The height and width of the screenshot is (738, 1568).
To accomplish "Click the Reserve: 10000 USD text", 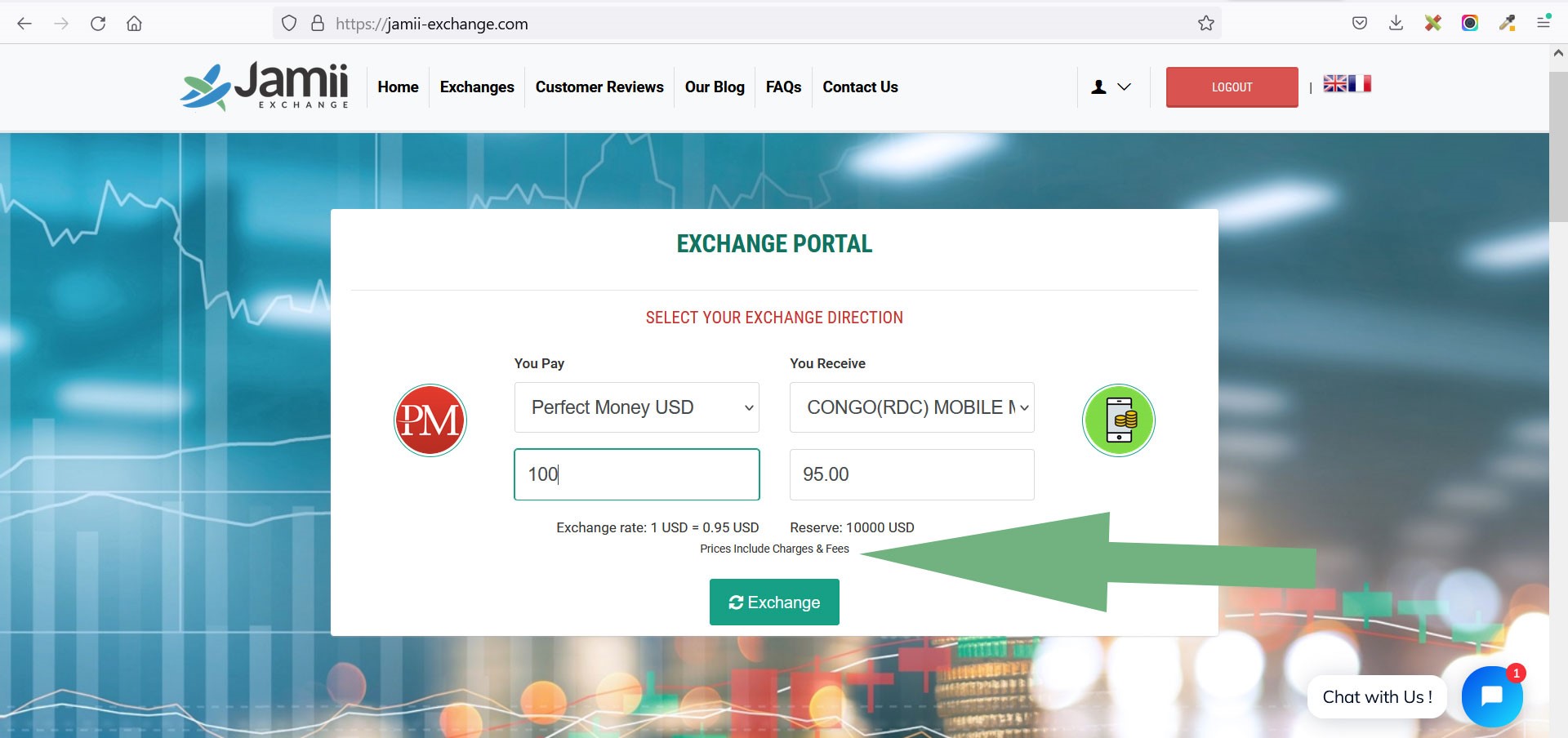I will click(x=852, y=527).
